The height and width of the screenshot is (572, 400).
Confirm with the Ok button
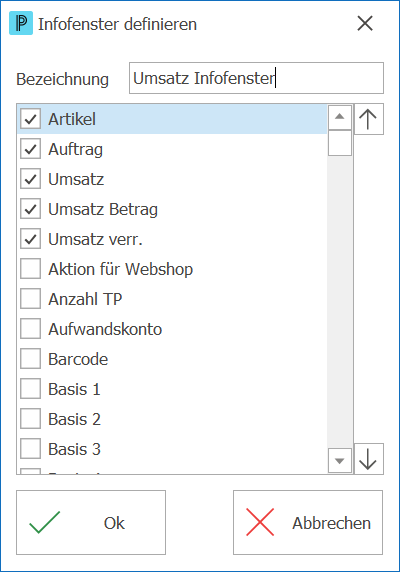[x=91, y=522]
